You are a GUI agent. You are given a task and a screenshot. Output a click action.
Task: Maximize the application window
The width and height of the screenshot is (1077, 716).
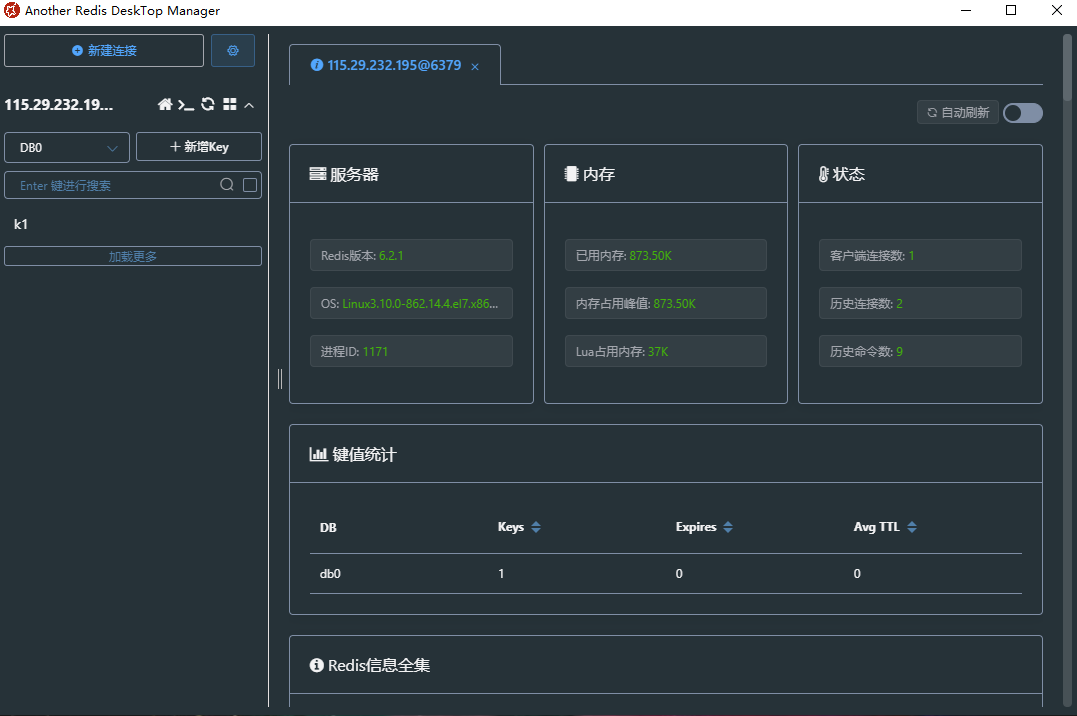1011,10
